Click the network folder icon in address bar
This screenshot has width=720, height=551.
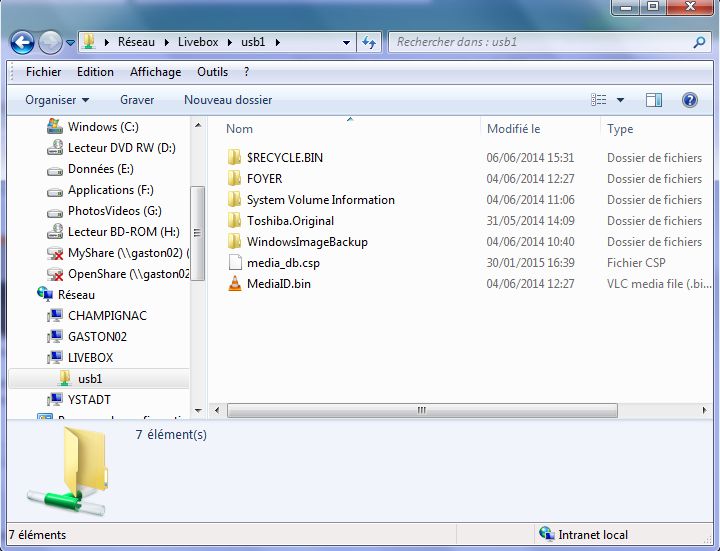[x=89, y=42]
